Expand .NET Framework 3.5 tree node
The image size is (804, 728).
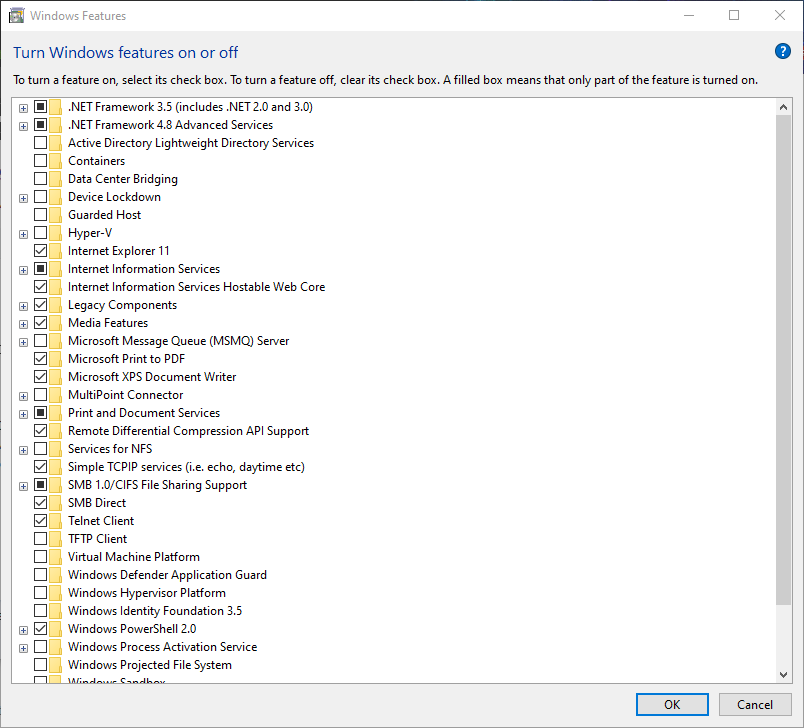point(23,108)
